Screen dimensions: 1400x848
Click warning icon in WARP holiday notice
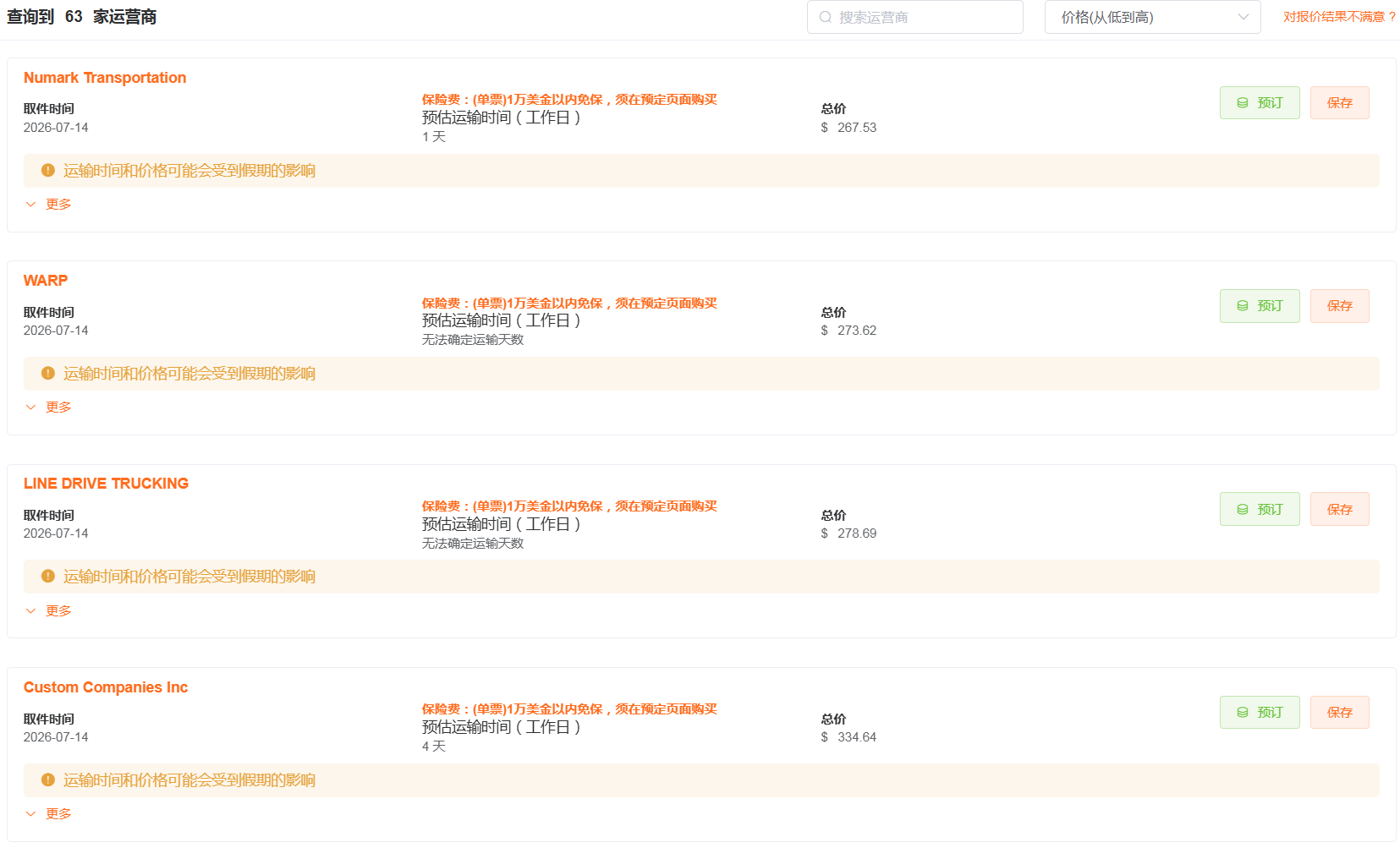[x=48, y=373]
